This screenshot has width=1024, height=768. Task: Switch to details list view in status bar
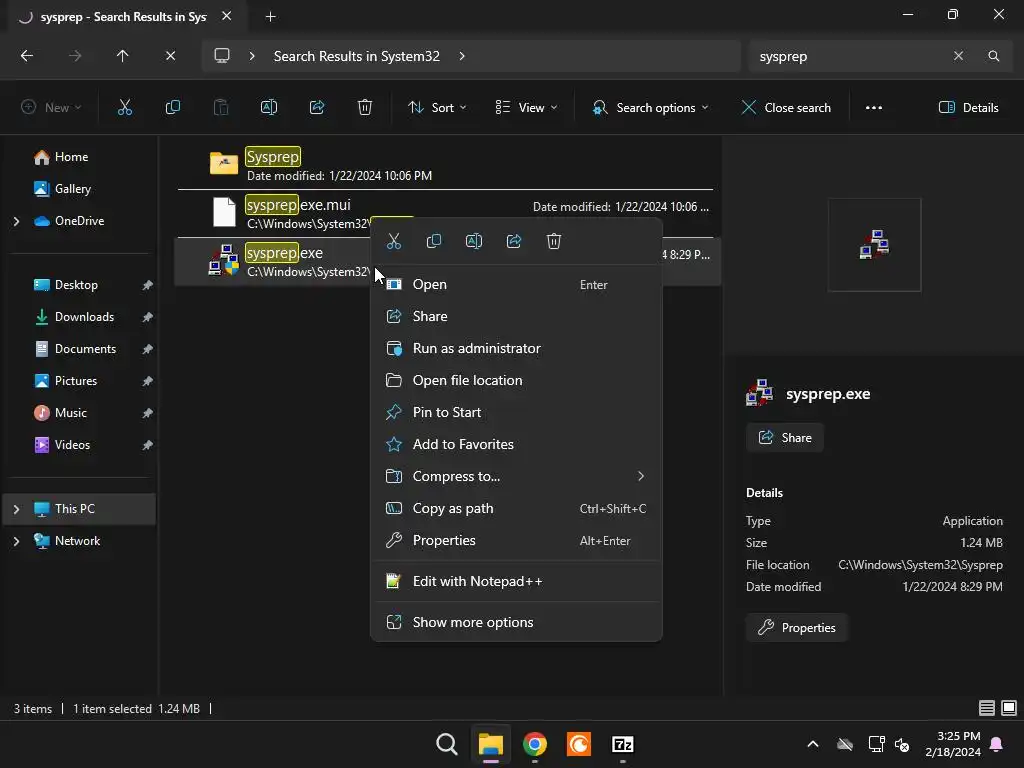987,708
